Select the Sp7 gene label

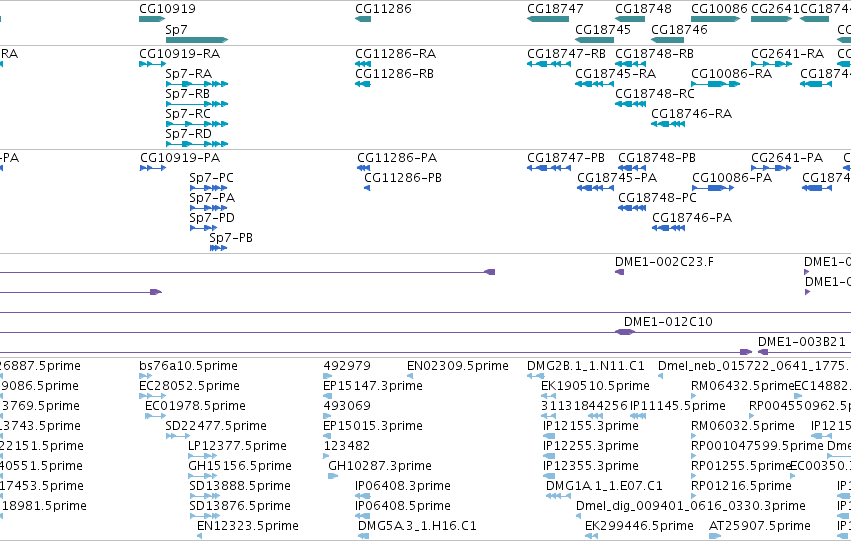(176, 29)
